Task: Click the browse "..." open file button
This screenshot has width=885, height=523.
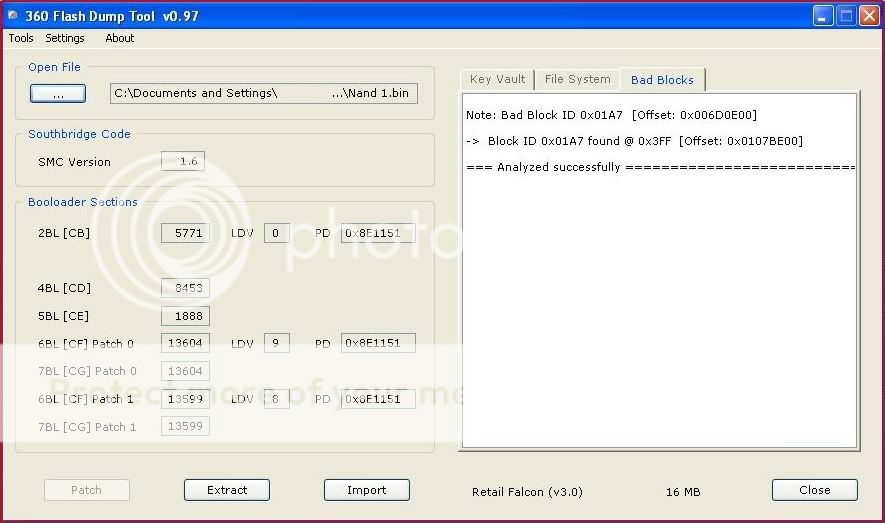Action: tap(58, 93)
